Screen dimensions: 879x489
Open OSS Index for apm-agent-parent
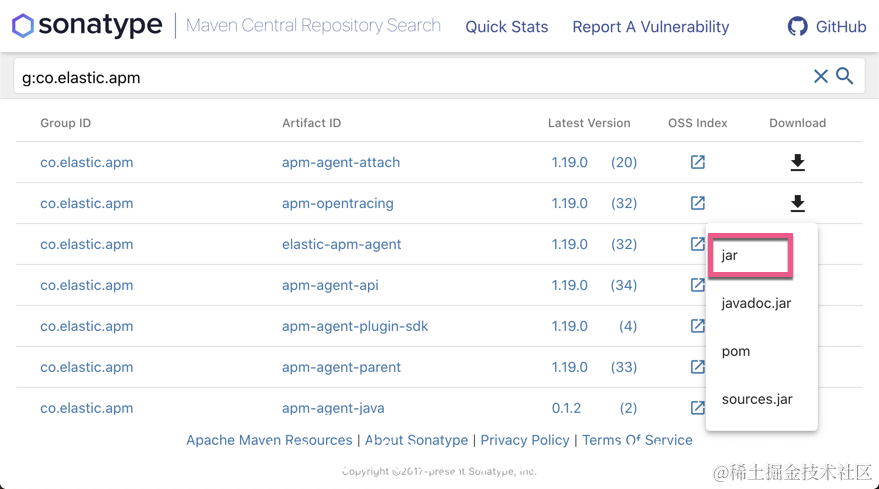(697, 367)
